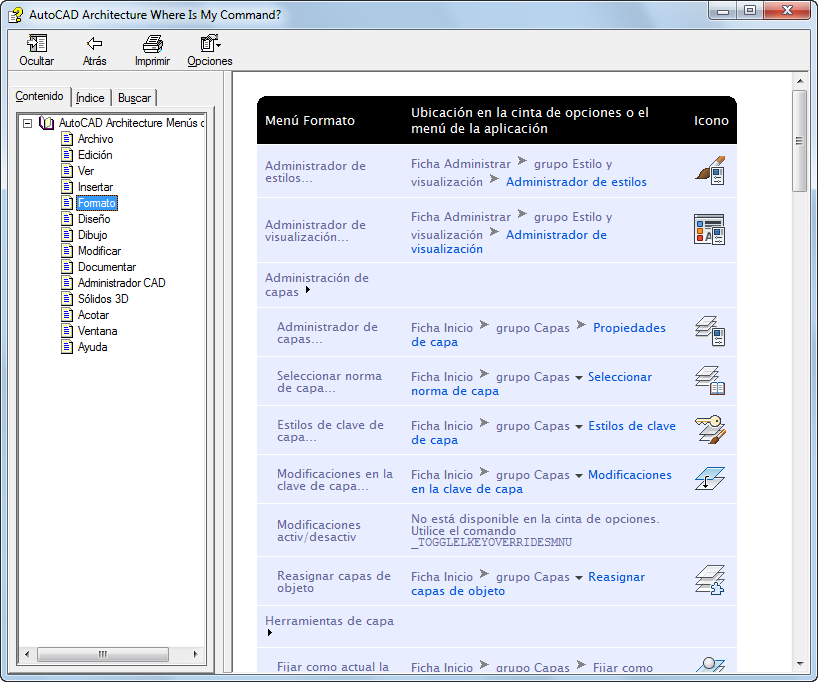The image size is (818, 682).
Task: Switch to the Buscar tab
Action: [x=134, y=98]
